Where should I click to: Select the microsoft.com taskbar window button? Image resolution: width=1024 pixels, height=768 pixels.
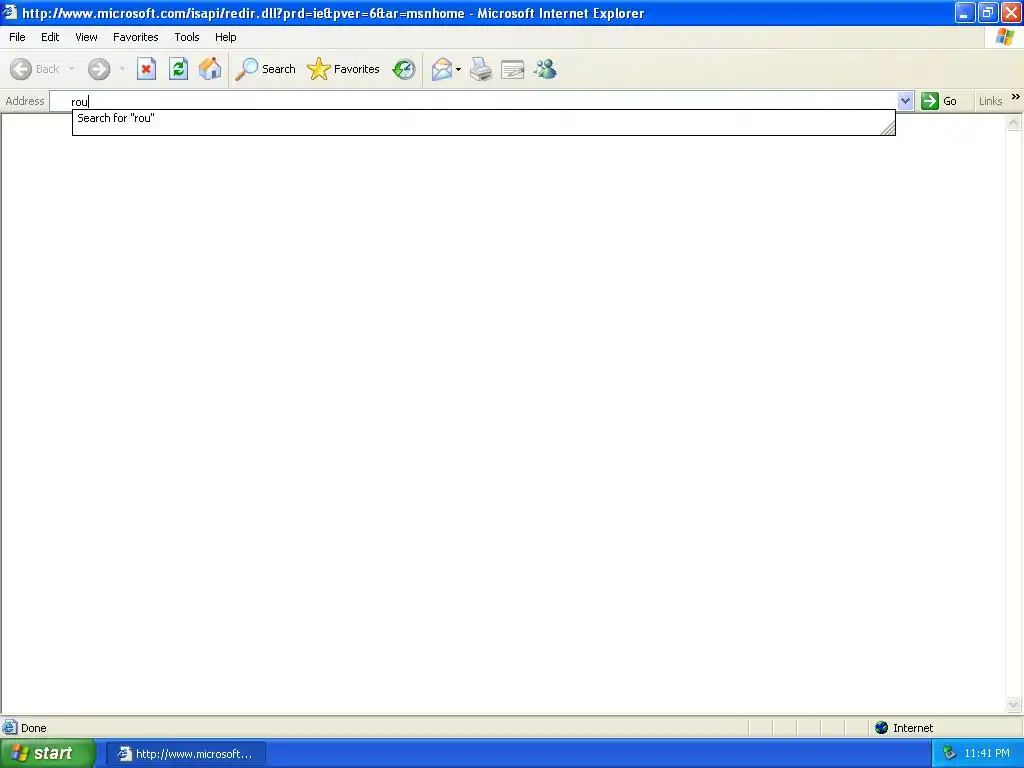pyautogui.click(x=185, y=754)
